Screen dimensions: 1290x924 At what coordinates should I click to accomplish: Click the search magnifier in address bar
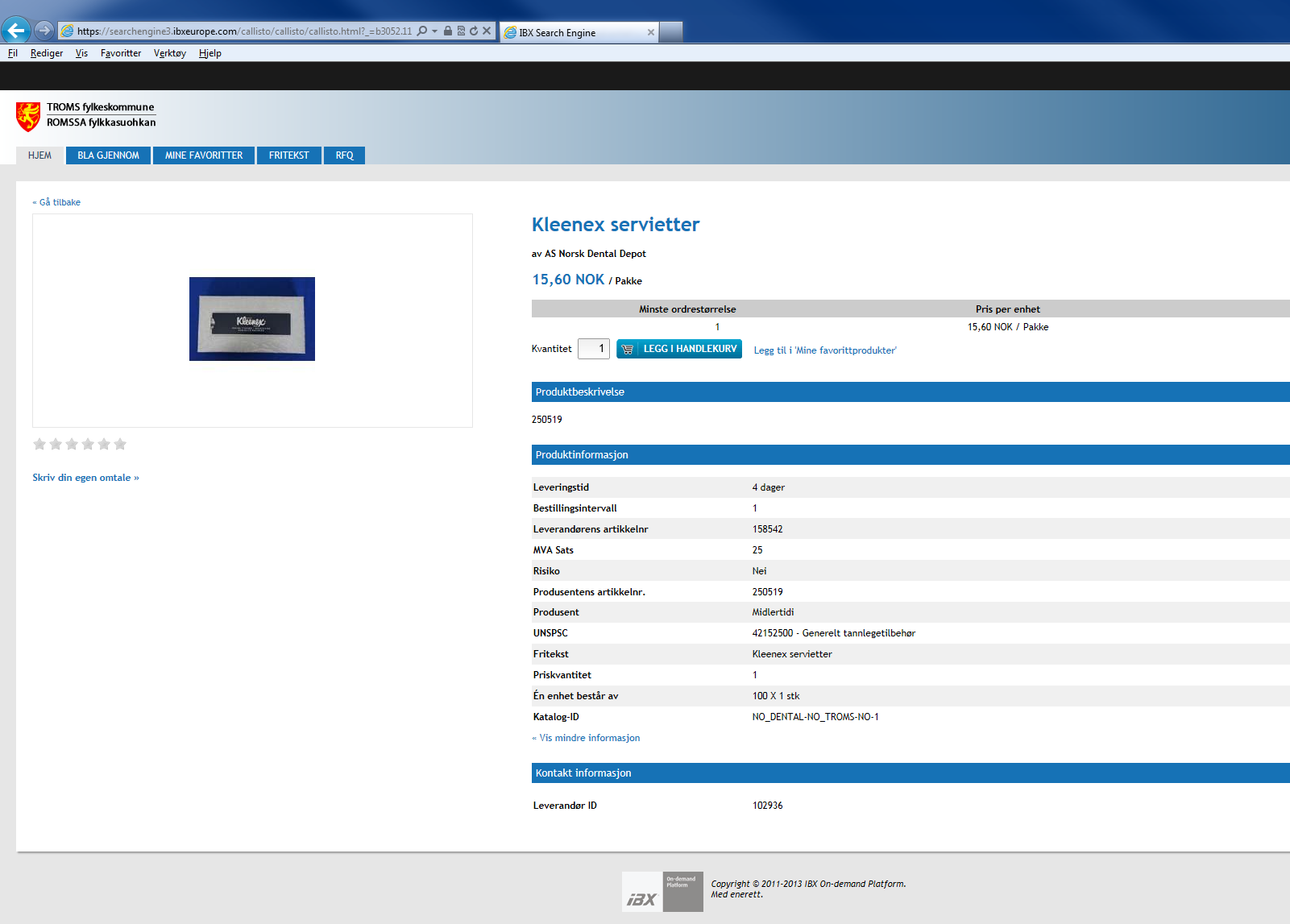click(x=422, y=31)
